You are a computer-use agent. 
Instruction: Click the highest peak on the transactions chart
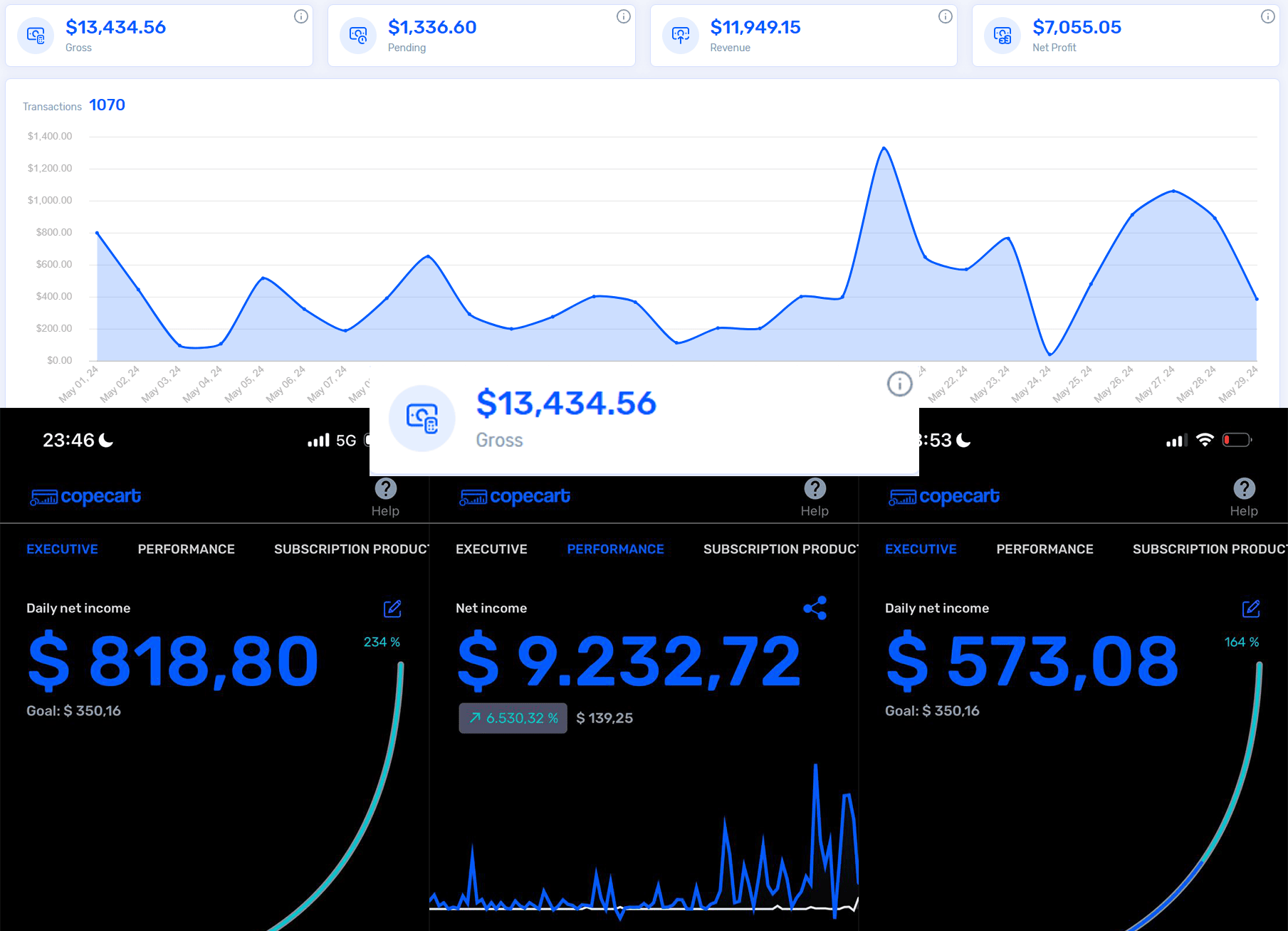(x=884, y=148)
